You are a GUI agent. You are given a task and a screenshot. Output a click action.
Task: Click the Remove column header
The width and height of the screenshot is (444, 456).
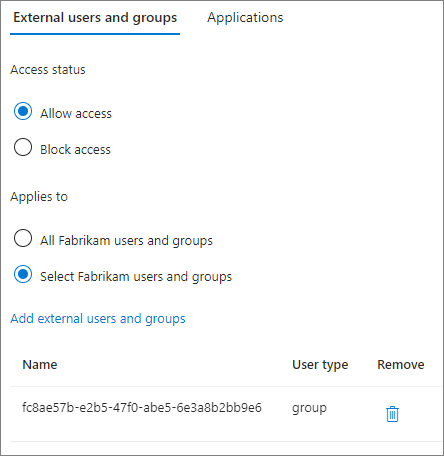401,365
